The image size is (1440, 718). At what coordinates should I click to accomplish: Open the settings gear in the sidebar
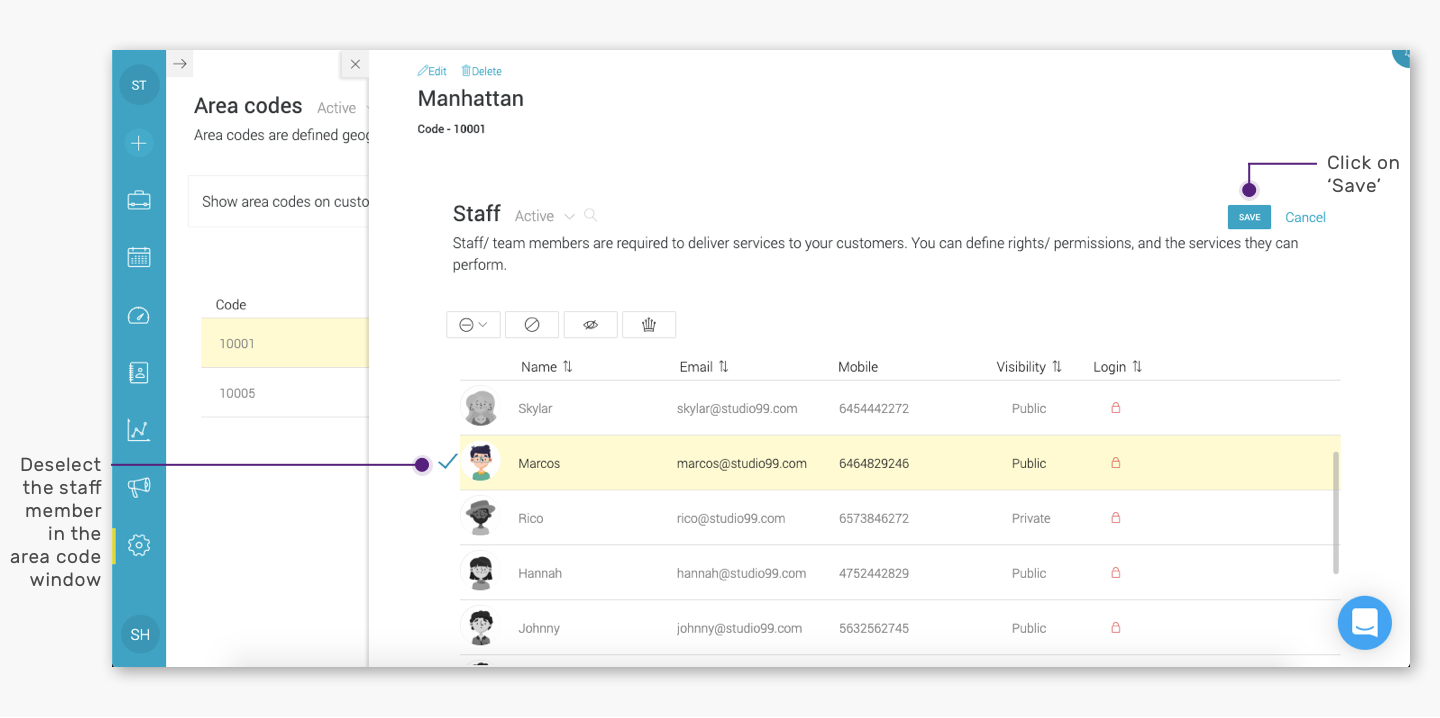tap(139, 545)
